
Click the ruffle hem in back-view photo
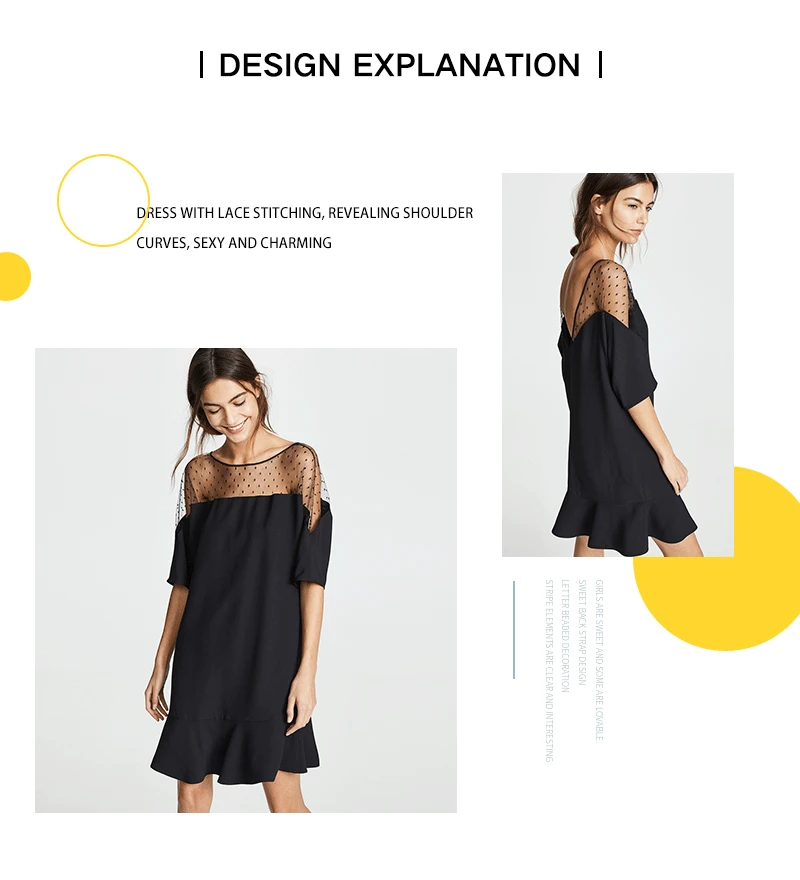(x=624, y=517)
